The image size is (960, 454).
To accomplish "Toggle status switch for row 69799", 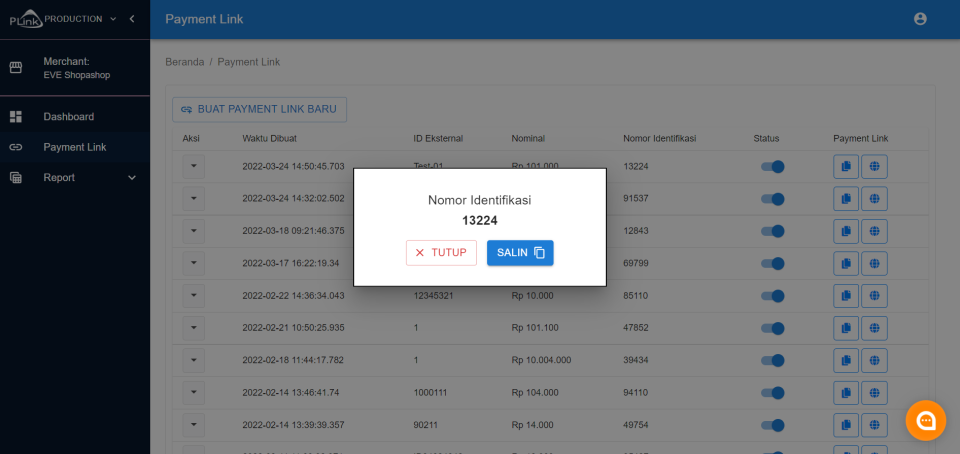I will 773,263.
